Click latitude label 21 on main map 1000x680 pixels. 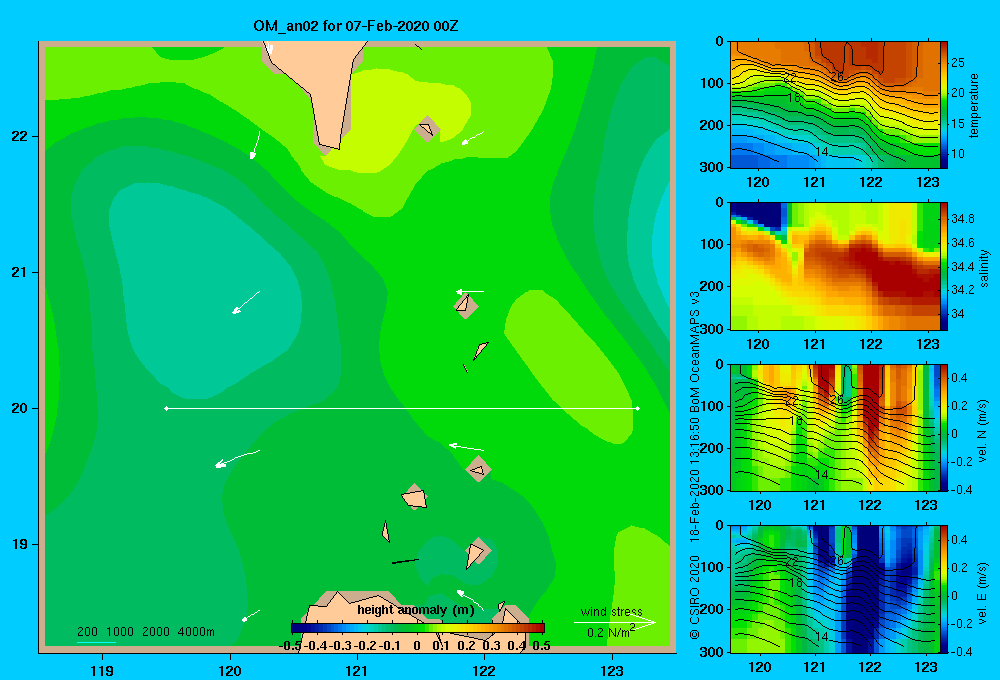20,272
